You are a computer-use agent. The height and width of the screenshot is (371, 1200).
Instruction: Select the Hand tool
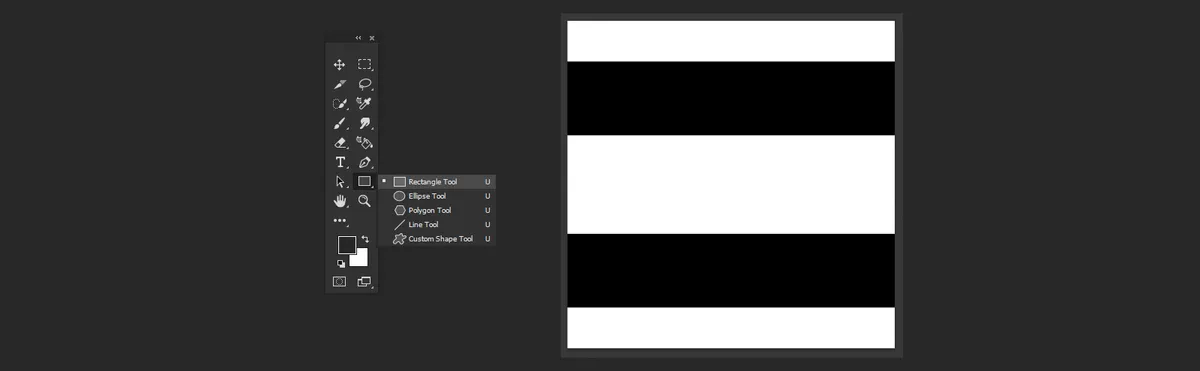click(x=340, y=201)
